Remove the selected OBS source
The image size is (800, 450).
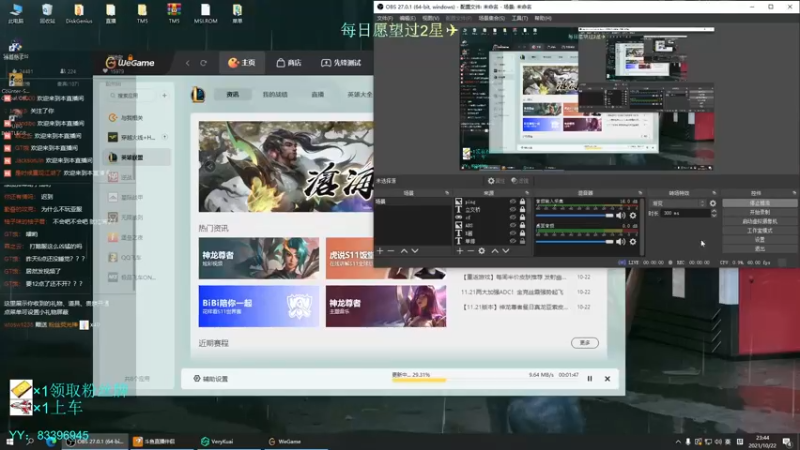coord(470,251)
